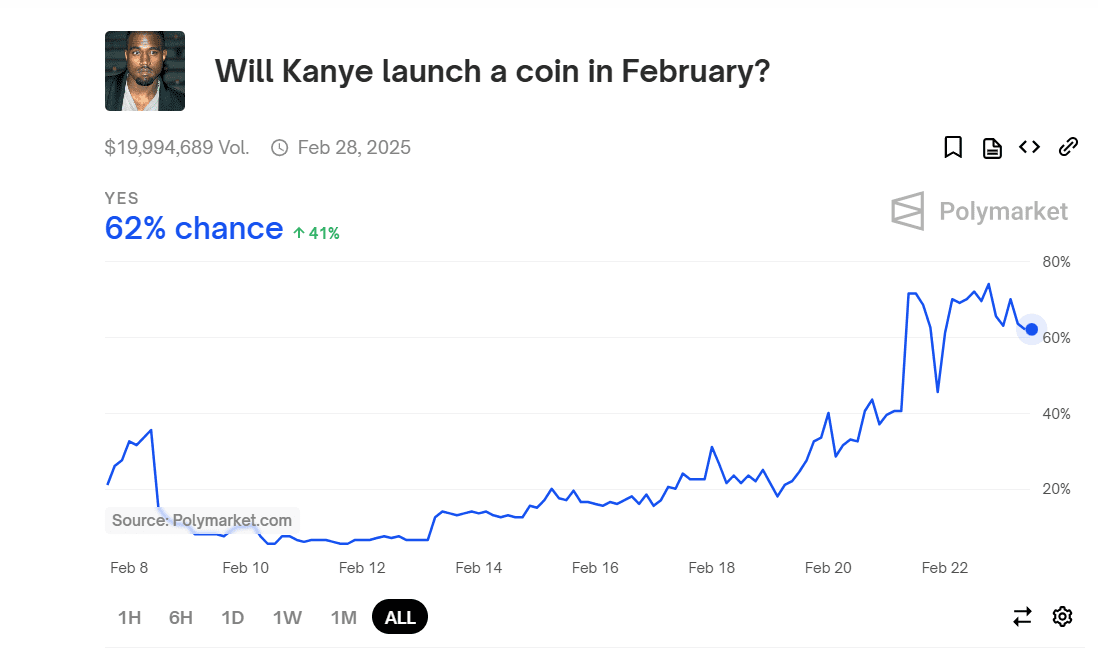The height and width of the screenshot is (672, 1098).
Task: Toggle the 6H timeframe
Action: (180, 617)
